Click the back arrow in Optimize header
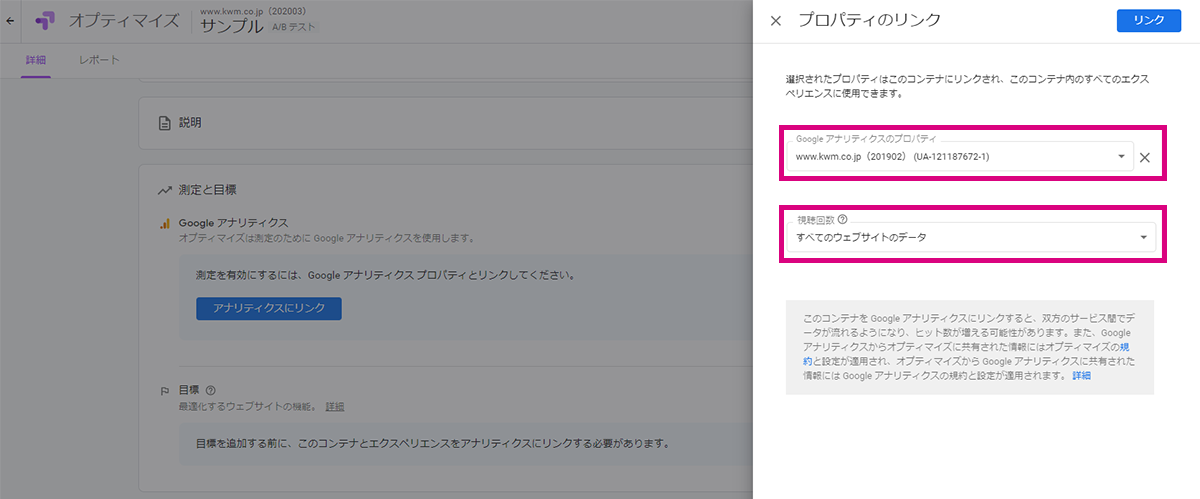Image resolution: width=1200 pixels, height=499 pixels. (10, 20)
